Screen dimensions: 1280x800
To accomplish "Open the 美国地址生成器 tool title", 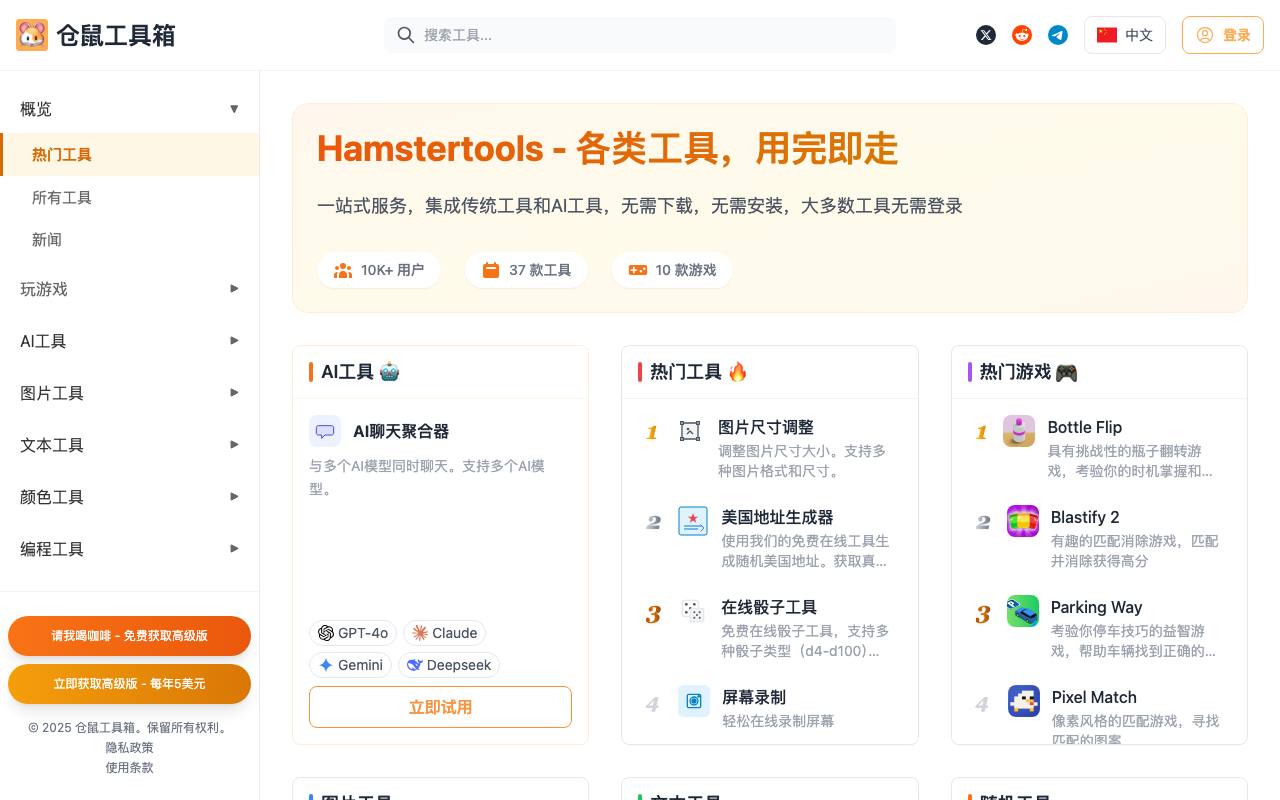I will [777, 517].
